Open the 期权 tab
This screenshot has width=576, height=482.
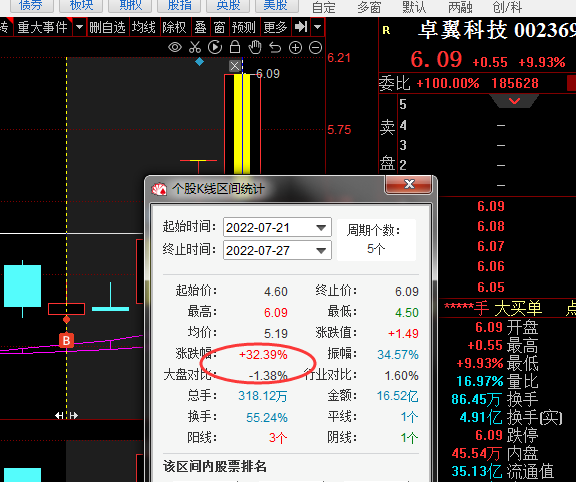130,6
